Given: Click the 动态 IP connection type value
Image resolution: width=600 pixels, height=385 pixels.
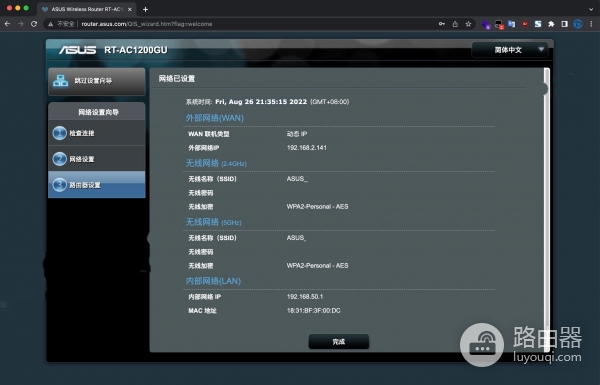Looking at the screenshot, I should tap(297, 134).
